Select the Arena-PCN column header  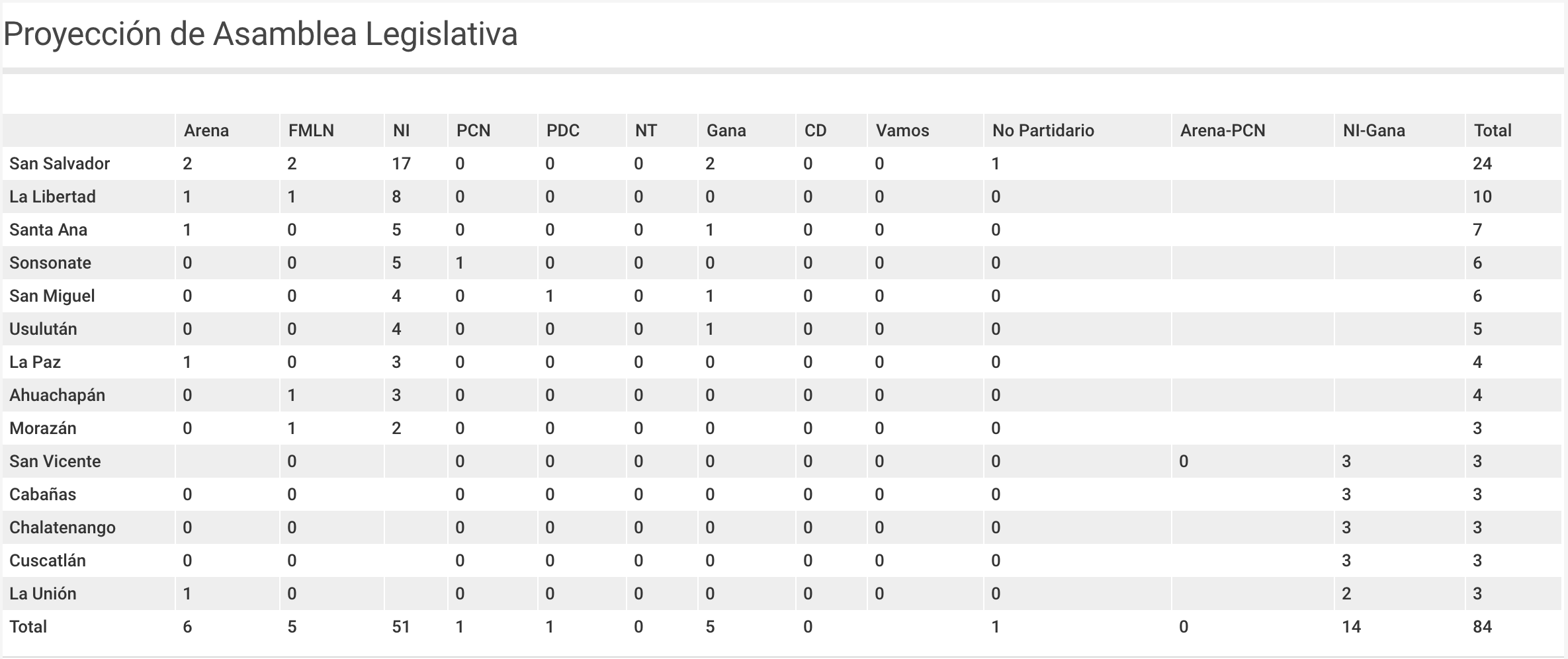click(1223, 130)
